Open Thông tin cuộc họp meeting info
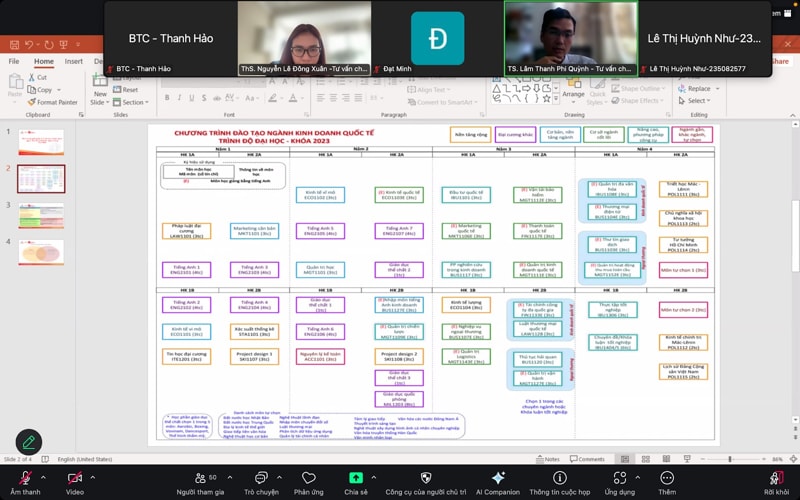Screen dimensions: 800x500 pos(559,478)
